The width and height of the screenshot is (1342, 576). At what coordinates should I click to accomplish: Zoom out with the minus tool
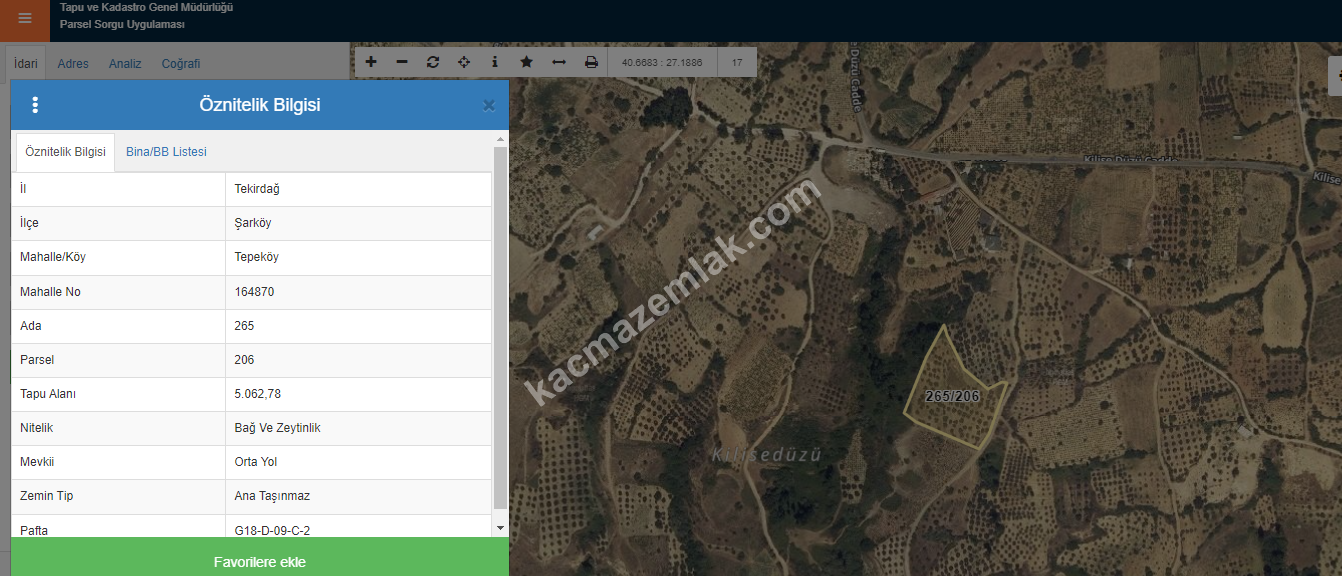pos(402,62)
